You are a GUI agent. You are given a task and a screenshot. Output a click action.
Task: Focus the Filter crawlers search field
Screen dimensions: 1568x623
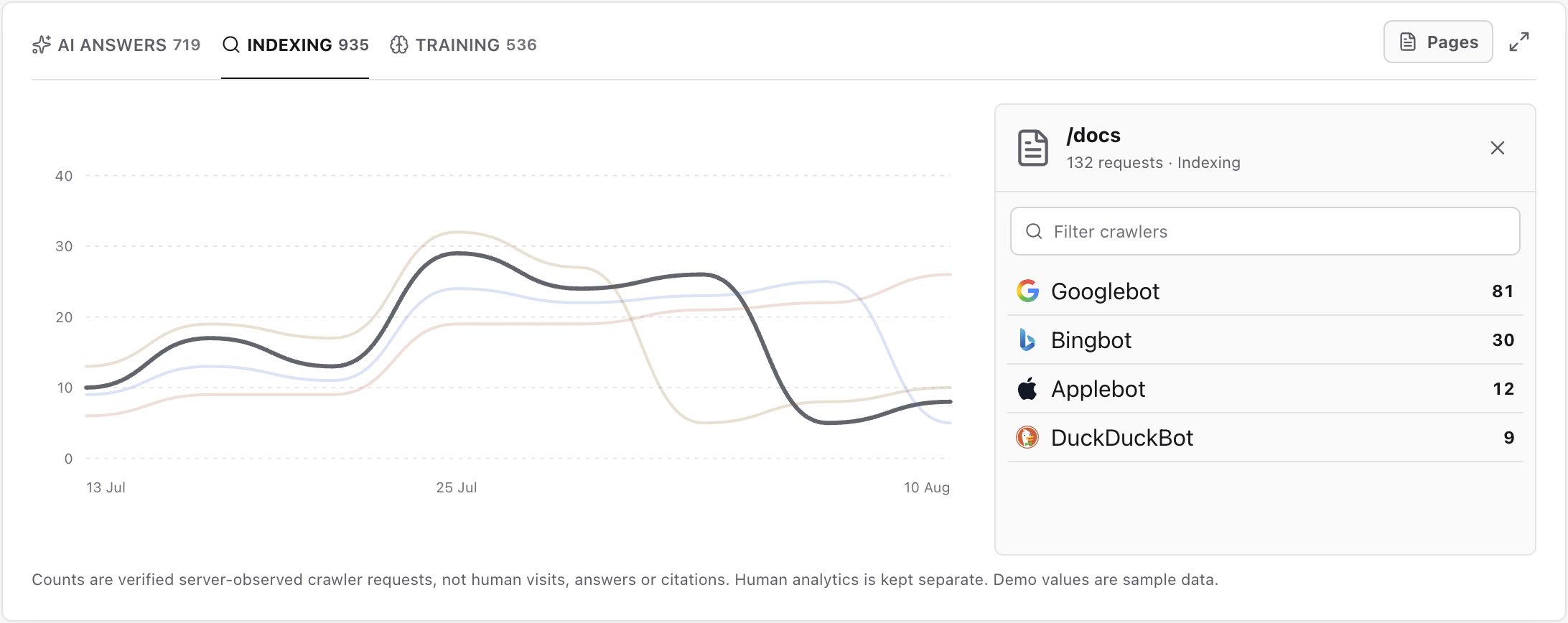click(x=1265, y=231)
